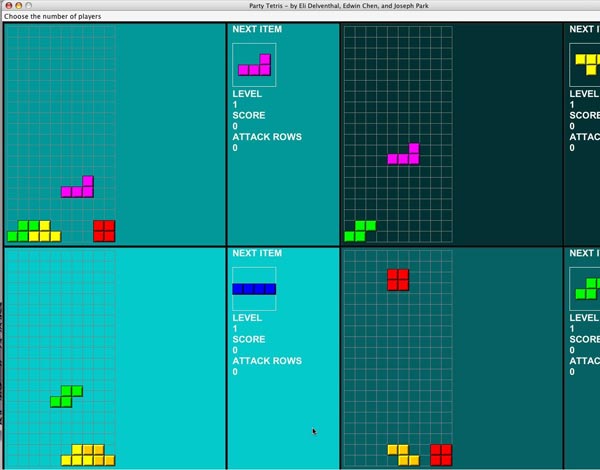Viewport: 600px width, 470px height.
Task: Click the landed green S piece on top-left board
Action: (23, 231)
